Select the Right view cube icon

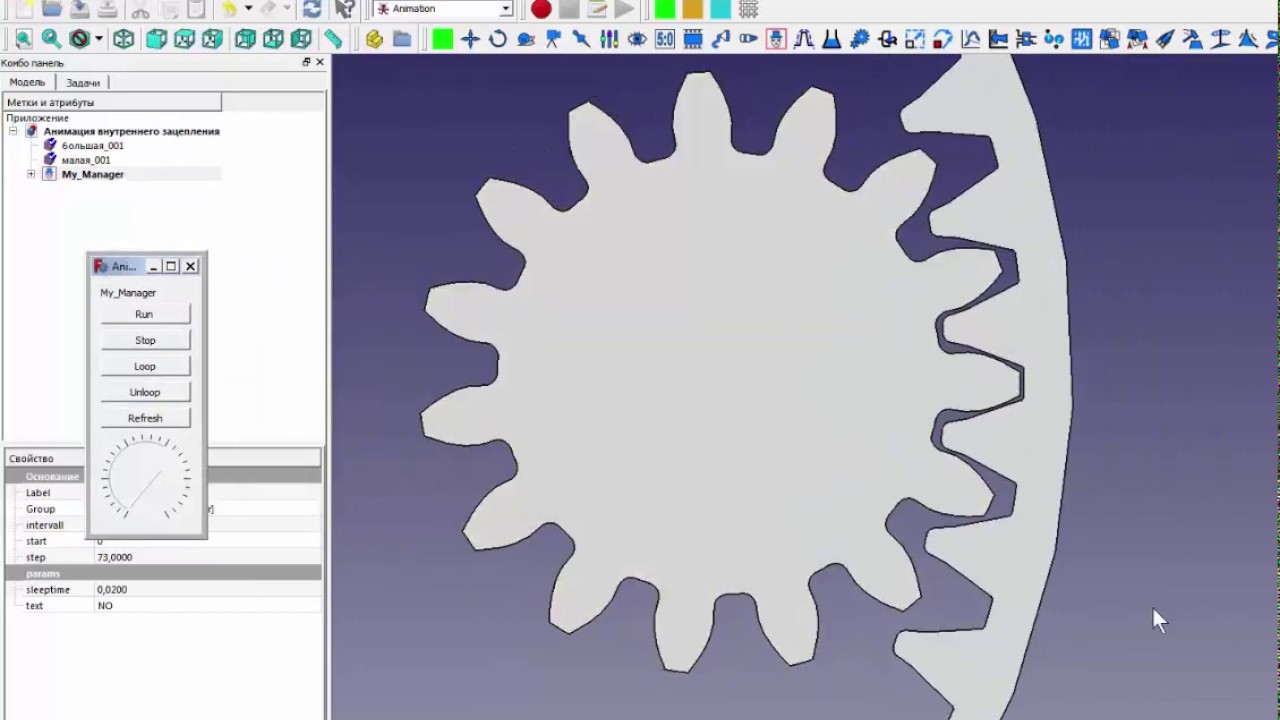point(212,39)
